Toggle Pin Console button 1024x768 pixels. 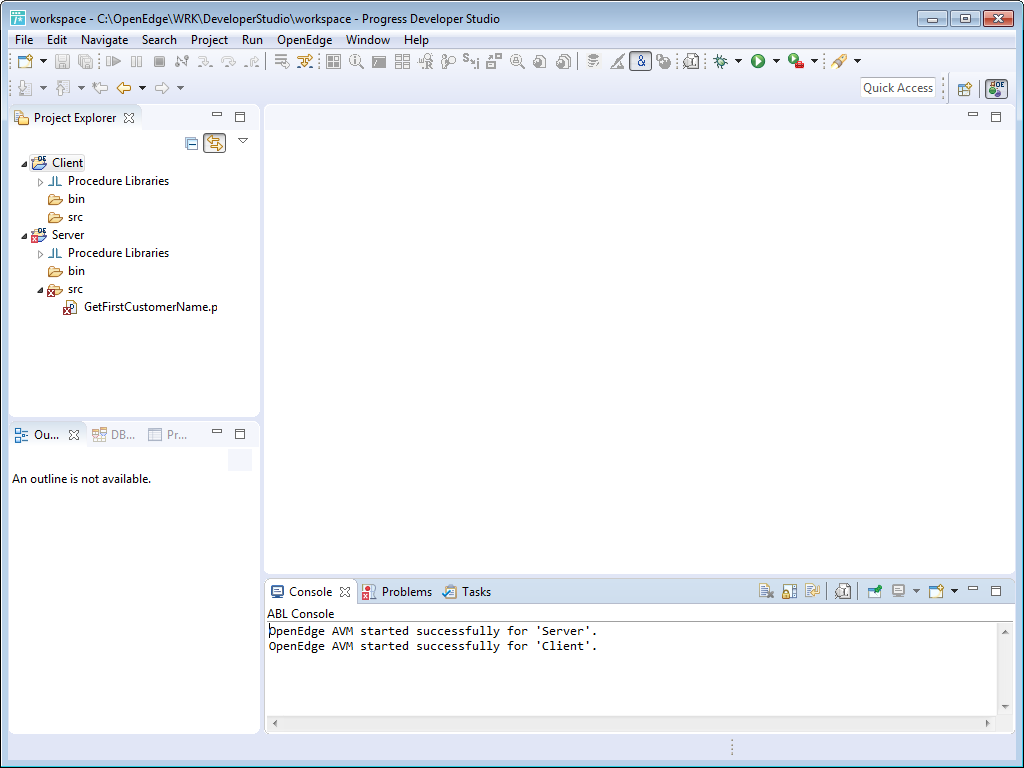pyautogui.click(x=874, y=592)
